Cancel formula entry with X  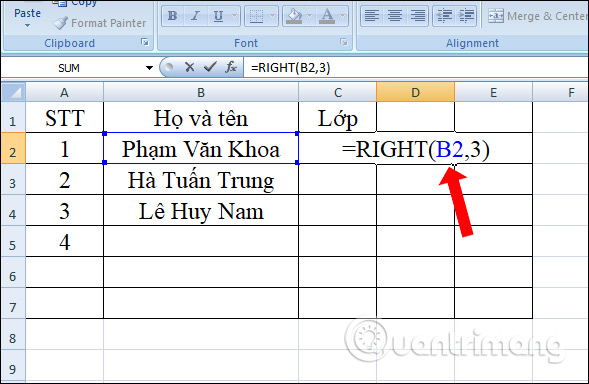(190, 68)
